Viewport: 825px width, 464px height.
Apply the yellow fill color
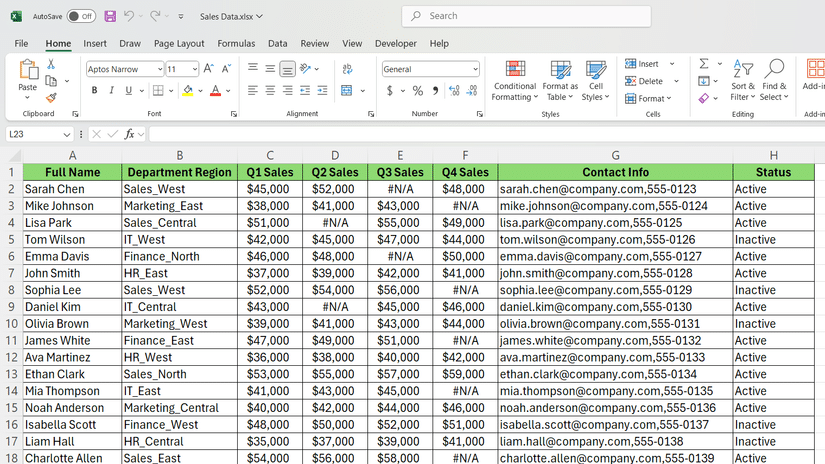[x=188, y=90]
